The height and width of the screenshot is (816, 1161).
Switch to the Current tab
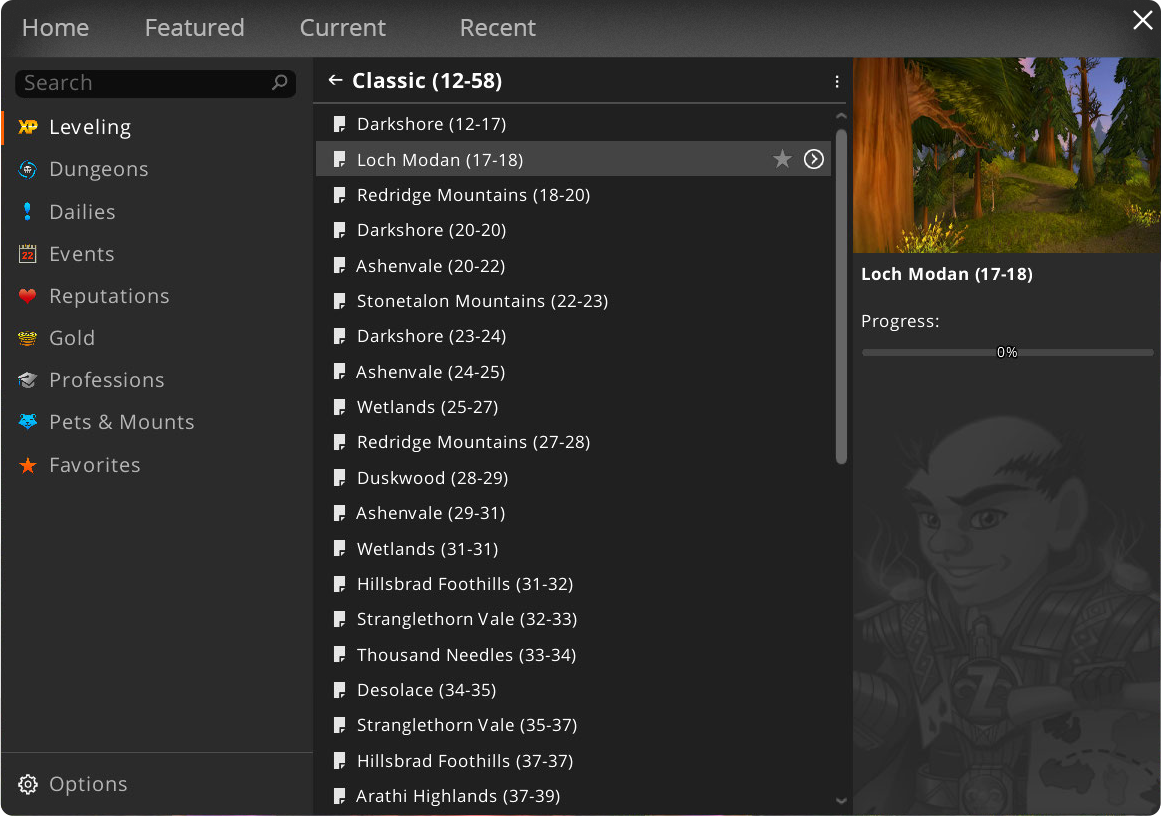[343, 27]
